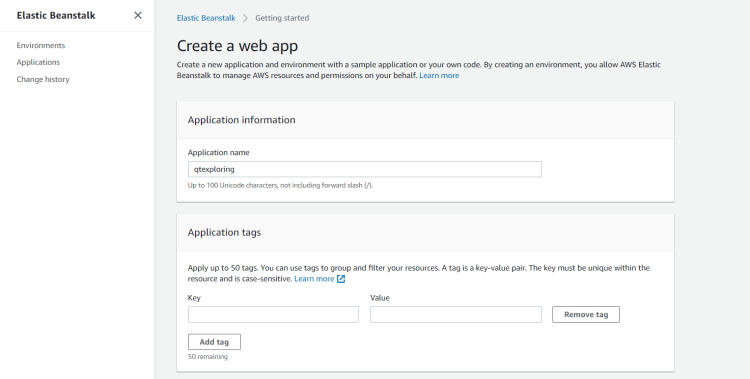Click the Create a web app heading

[x=237, y=46]
